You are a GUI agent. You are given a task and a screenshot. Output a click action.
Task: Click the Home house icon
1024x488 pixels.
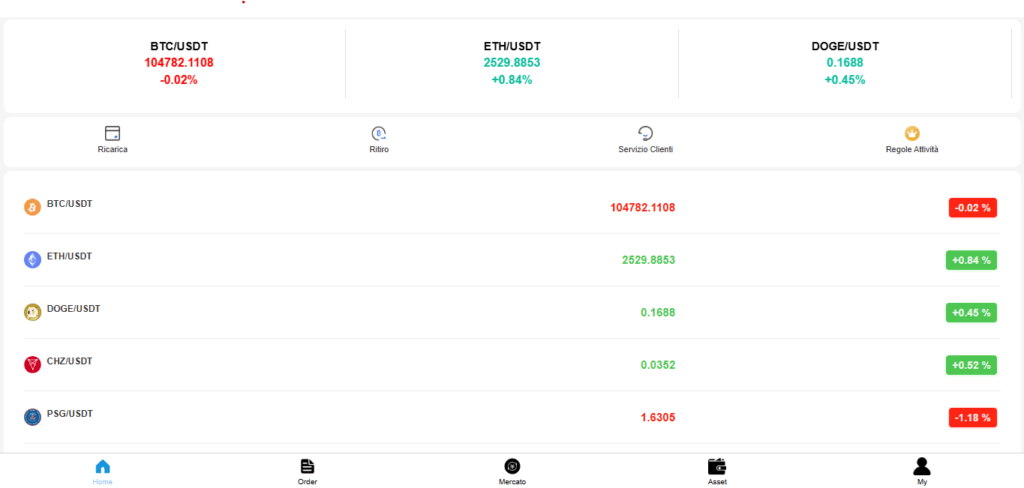(103, 466)
